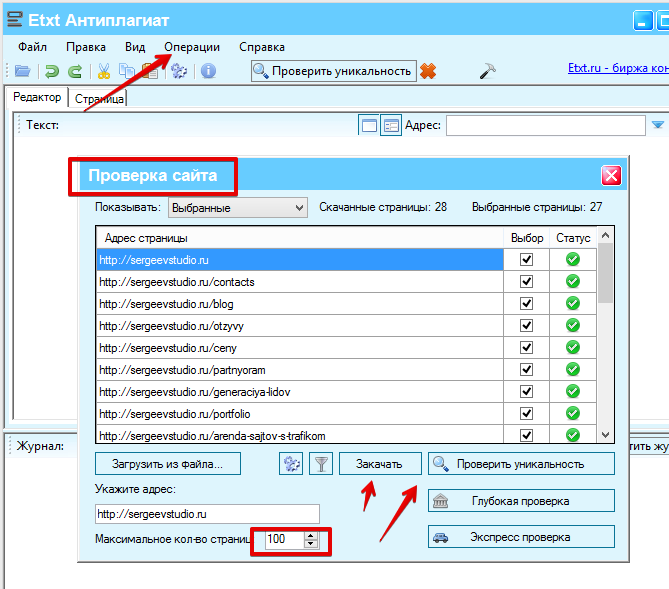Click the Глубокая проверка button
Viewport: 669px width, 589px height.
521,501
